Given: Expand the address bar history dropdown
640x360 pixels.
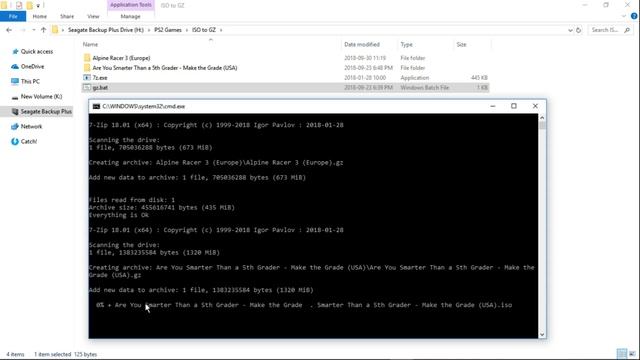Looking at the screenshot, I should click(570, 30).
